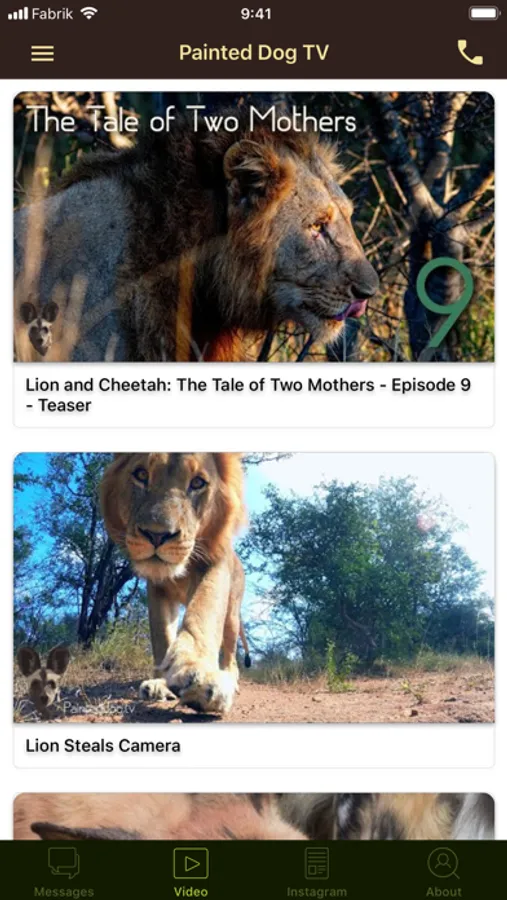This screenshot has width=507, height=900.
Task: Tap the 9:41 clock in status bar
Action: click(256, 13)
